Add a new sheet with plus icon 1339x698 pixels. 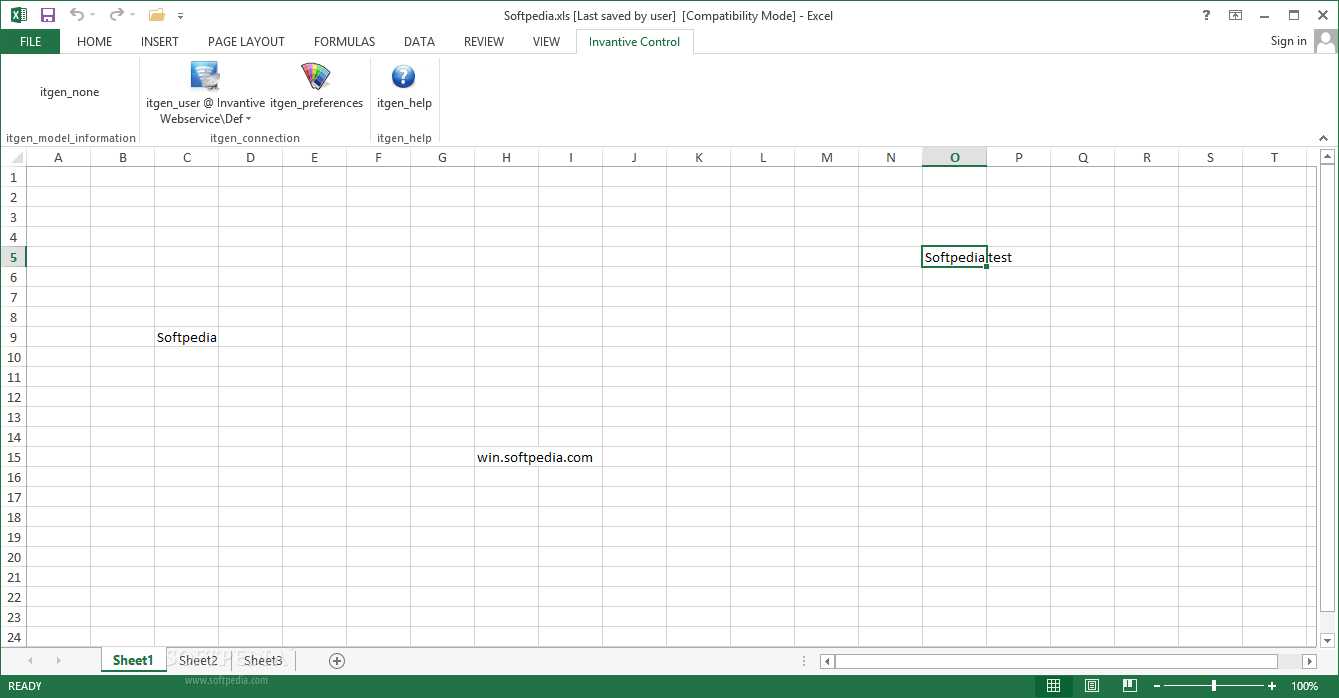click(x=337, y=660)
